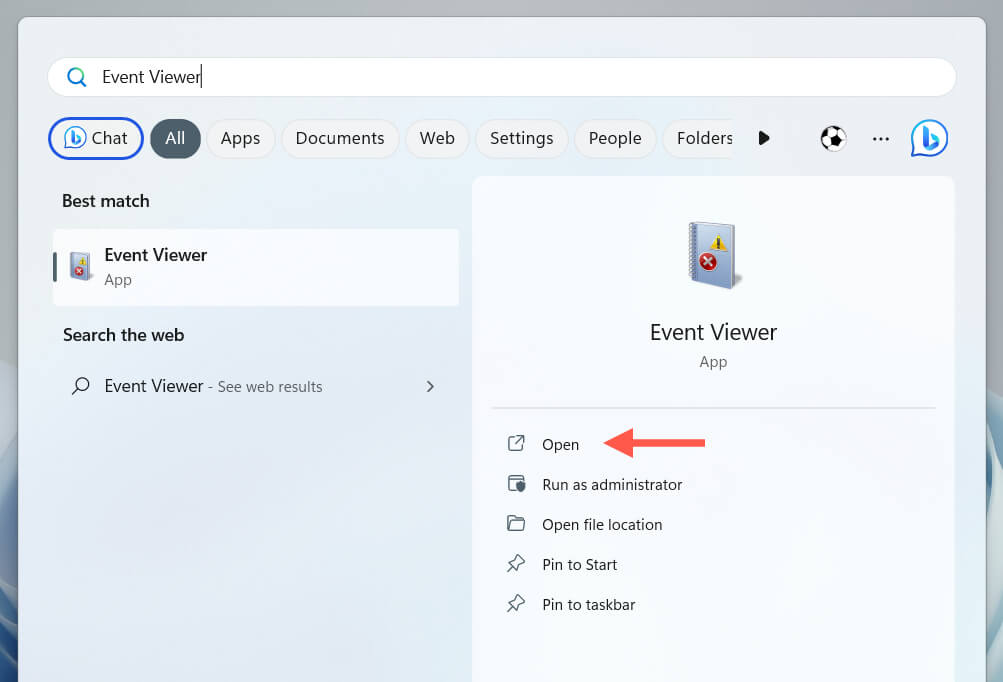The image size is (1003, 682).
Task: Switch to the Web filter
Action: [x=437, y=138]
